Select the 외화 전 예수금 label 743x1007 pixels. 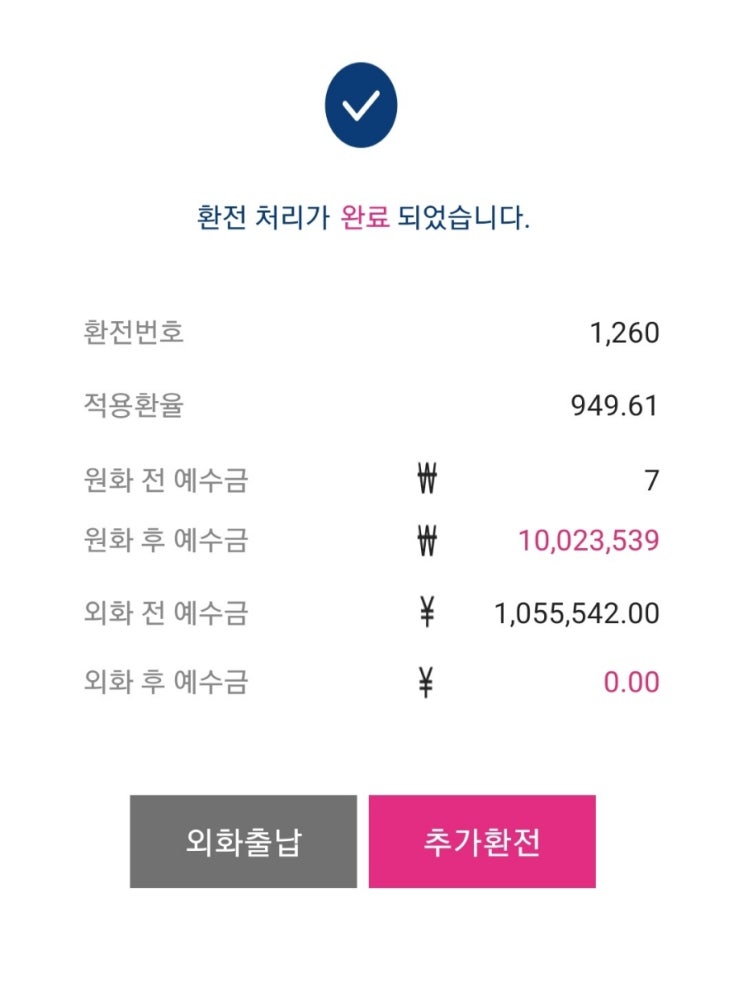pyautogui.click(x=166, y=613)
